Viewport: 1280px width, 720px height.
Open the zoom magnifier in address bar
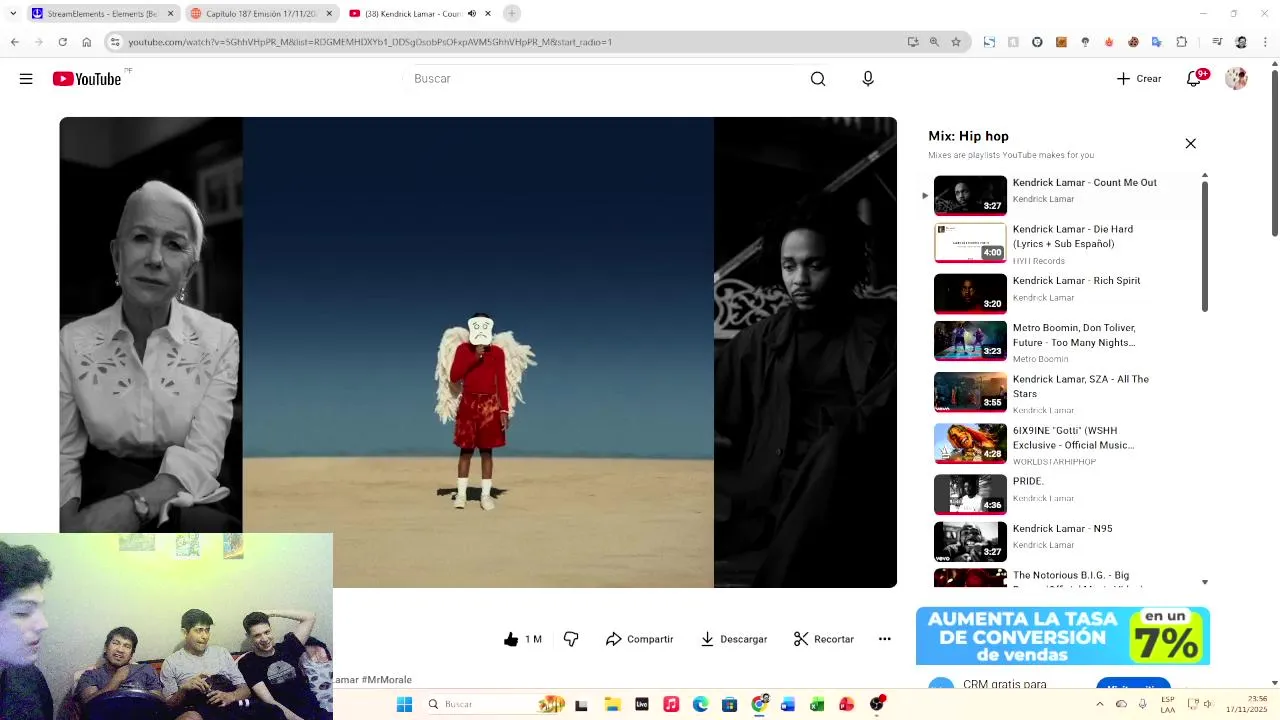(934, 42)
